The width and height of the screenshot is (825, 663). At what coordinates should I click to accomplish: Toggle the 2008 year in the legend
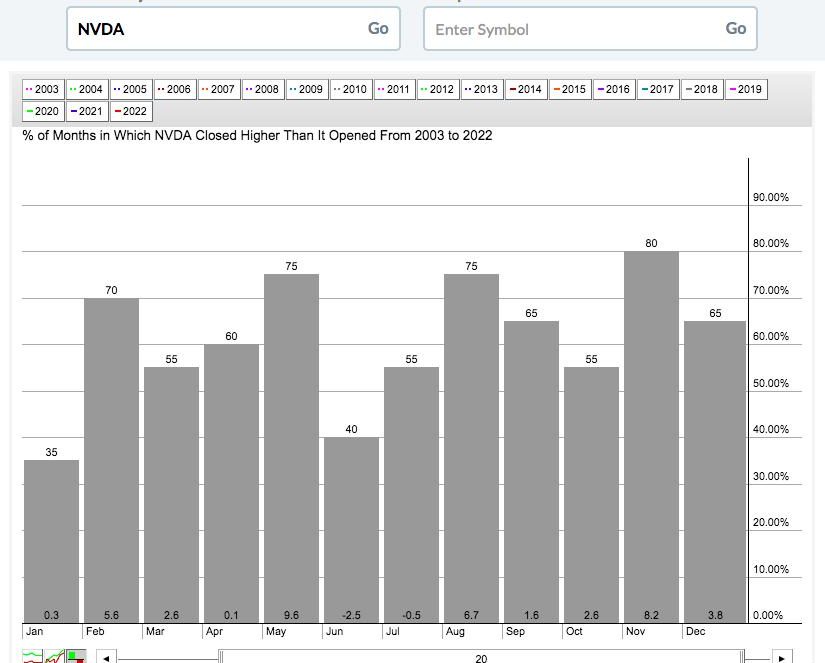point(263,89)
